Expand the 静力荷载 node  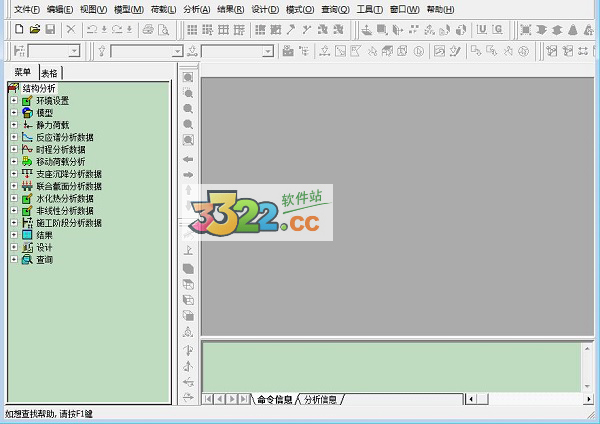tap(14, 125)
